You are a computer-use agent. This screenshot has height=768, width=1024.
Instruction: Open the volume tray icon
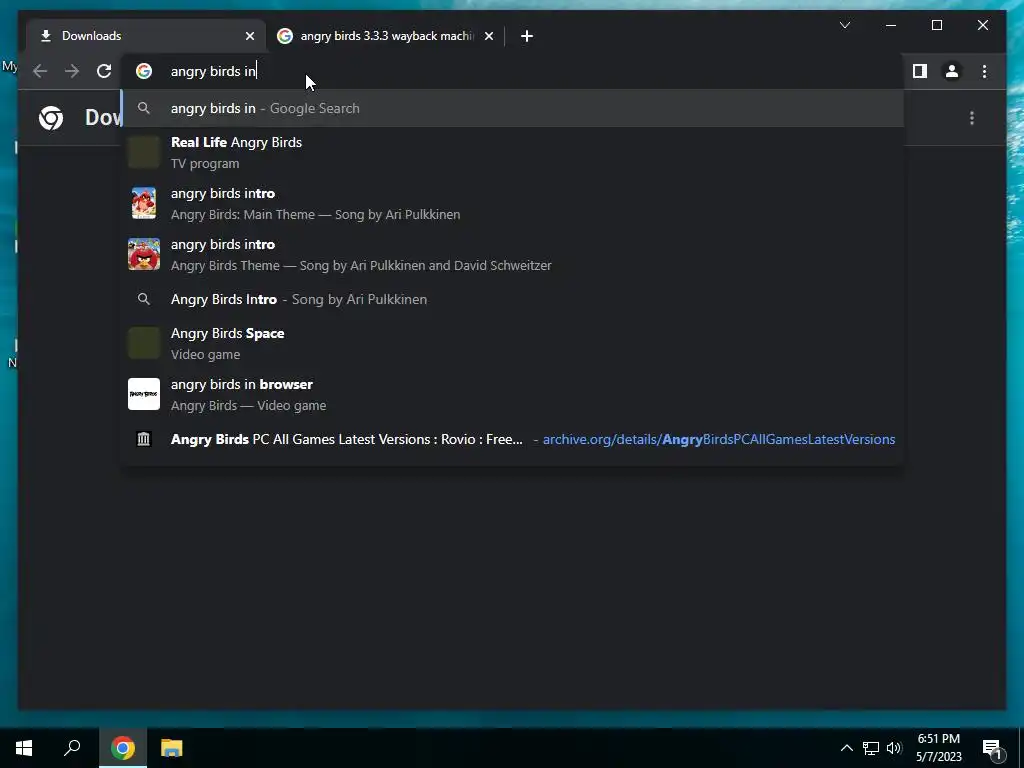click(894, 748)
